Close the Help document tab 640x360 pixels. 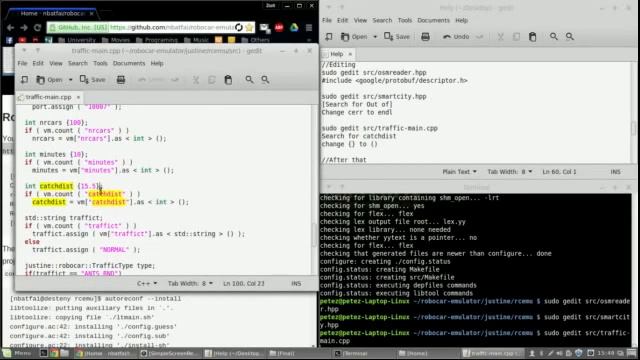tap(350, 54)
